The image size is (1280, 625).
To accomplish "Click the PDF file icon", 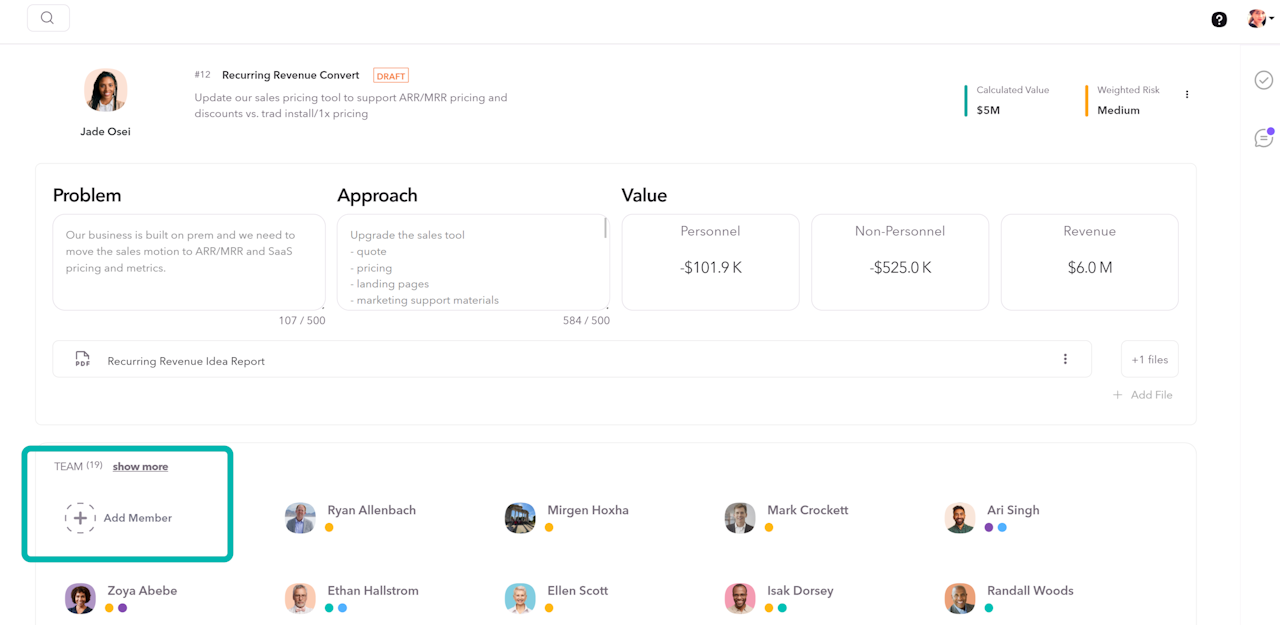I will click(83, 360).
